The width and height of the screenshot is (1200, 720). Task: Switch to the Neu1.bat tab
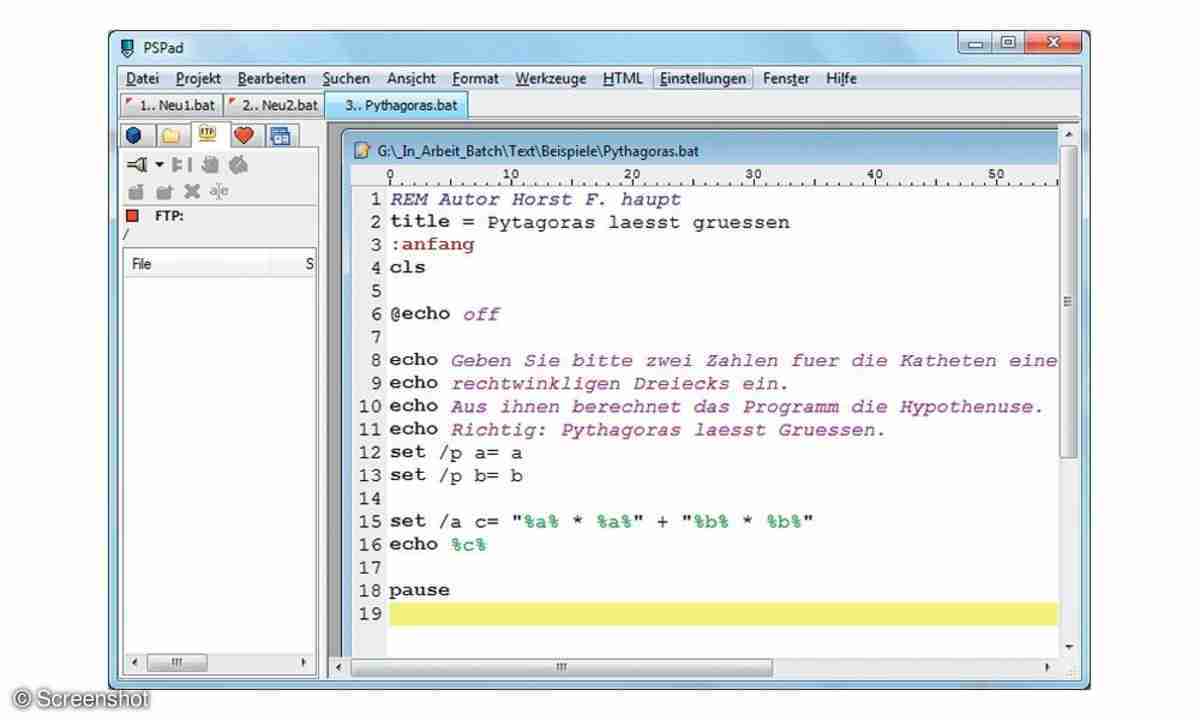170,104
